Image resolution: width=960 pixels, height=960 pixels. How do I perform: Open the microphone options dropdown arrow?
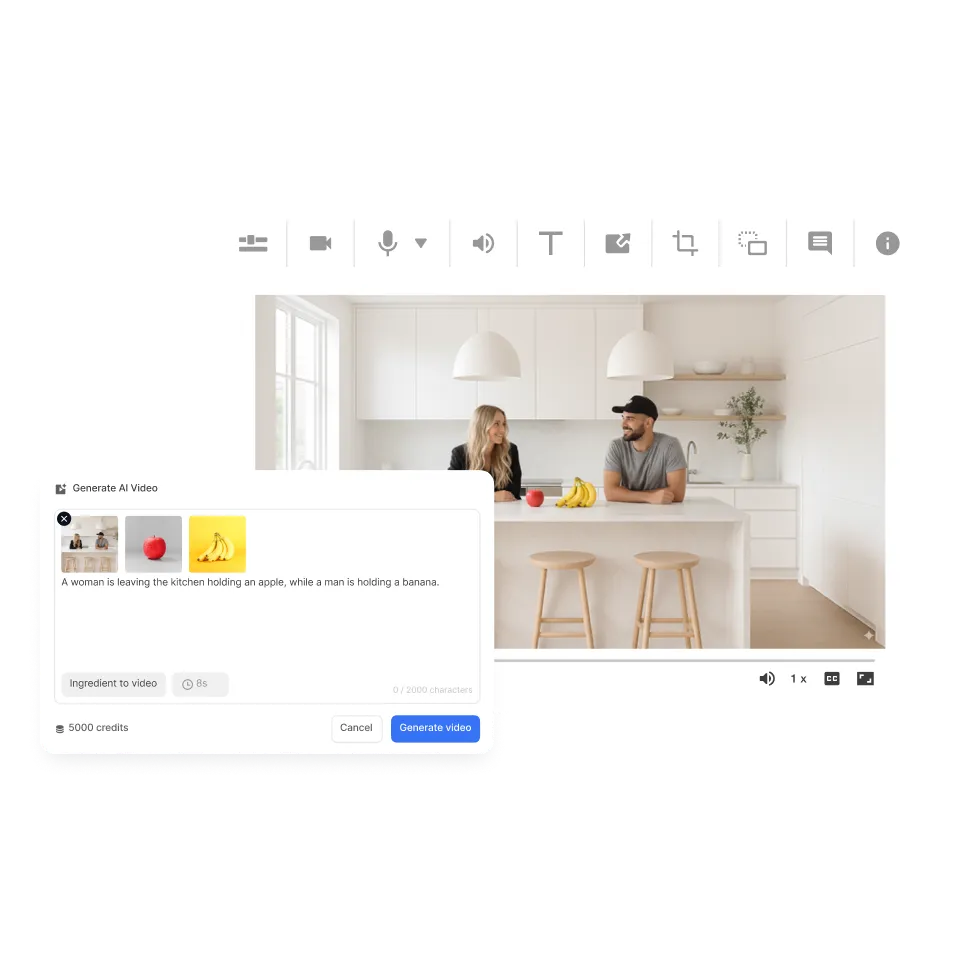coord(421,242)
